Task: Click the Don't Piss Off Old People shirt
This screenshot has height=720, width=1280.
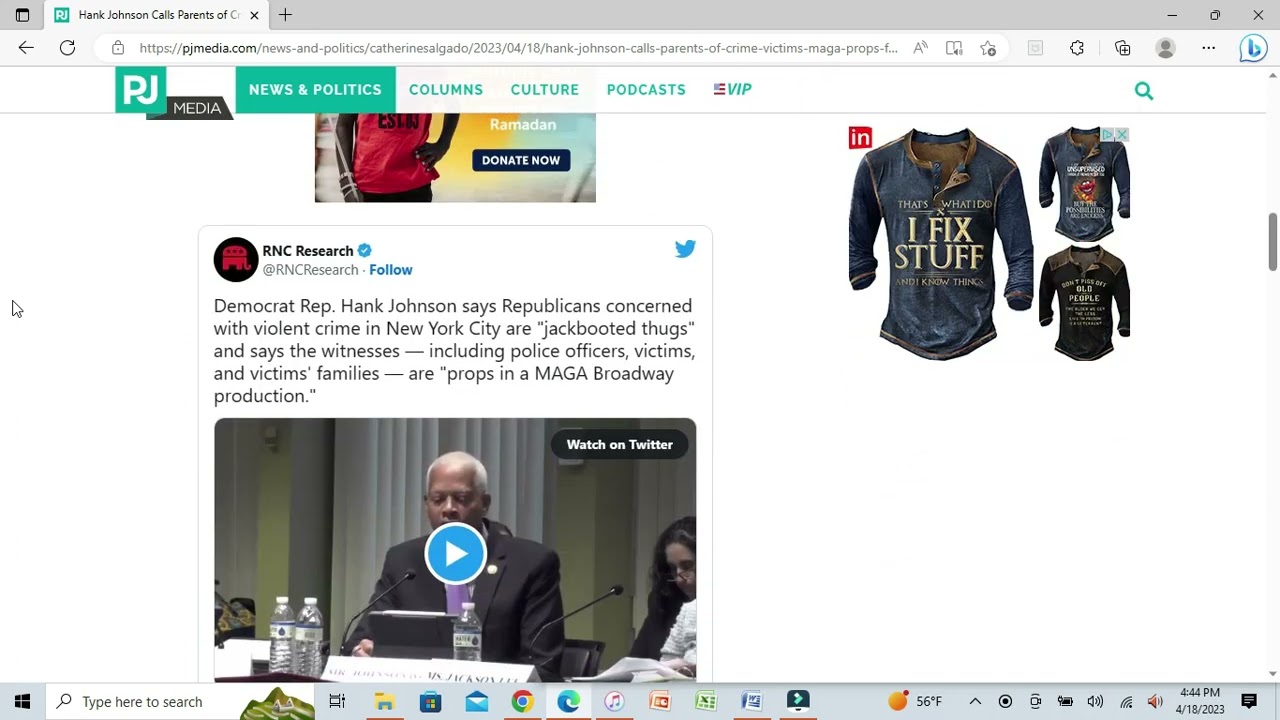Action: tap(1084, 302)
